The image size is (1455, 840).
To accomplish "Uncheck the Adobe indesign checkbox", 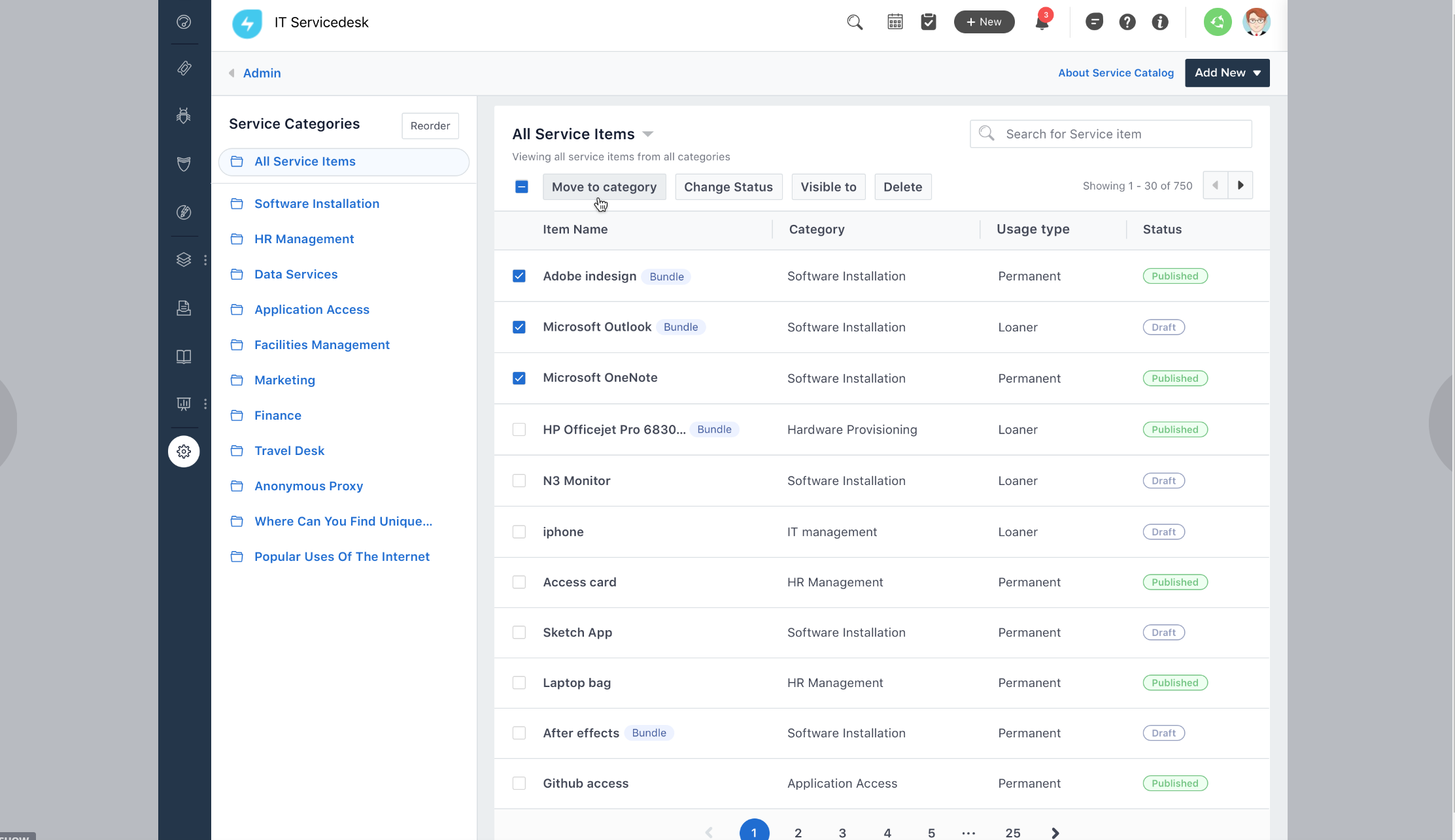I will click(x=519, y=276).
